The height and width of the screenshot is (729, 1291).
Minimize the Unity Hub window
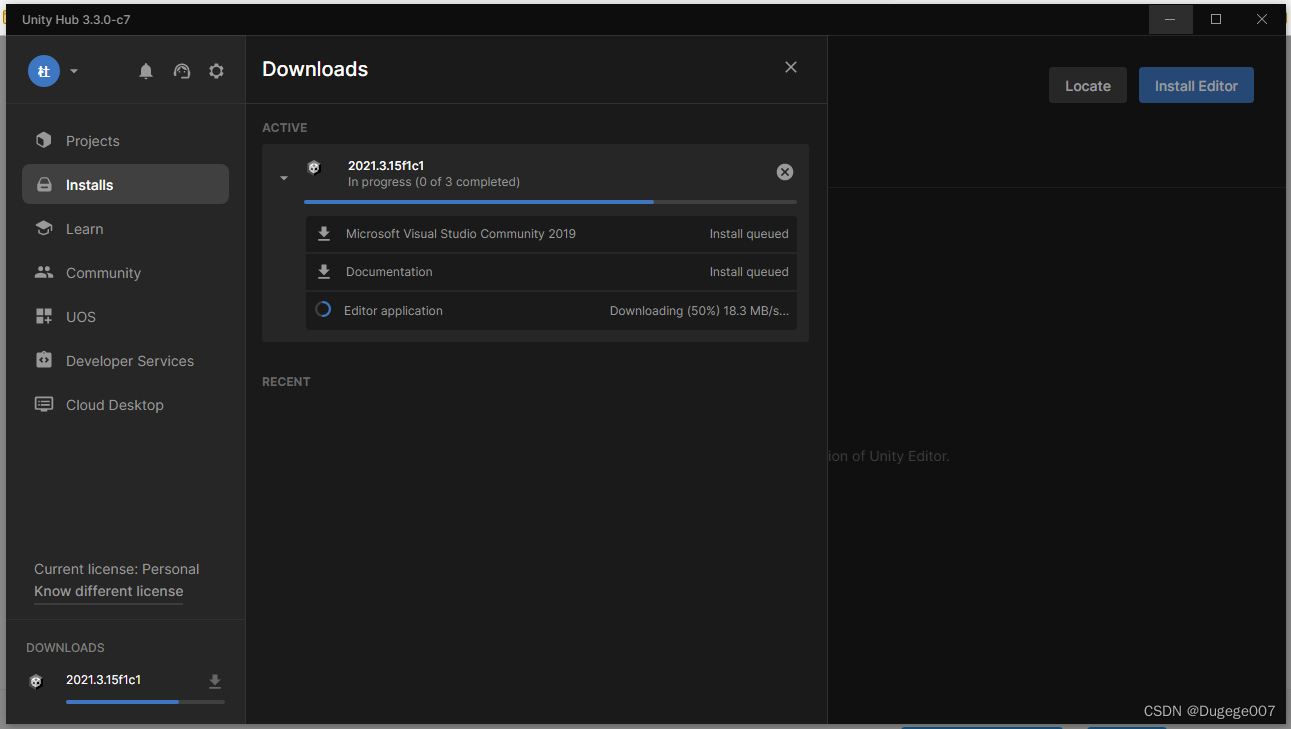coord(1170,19)
